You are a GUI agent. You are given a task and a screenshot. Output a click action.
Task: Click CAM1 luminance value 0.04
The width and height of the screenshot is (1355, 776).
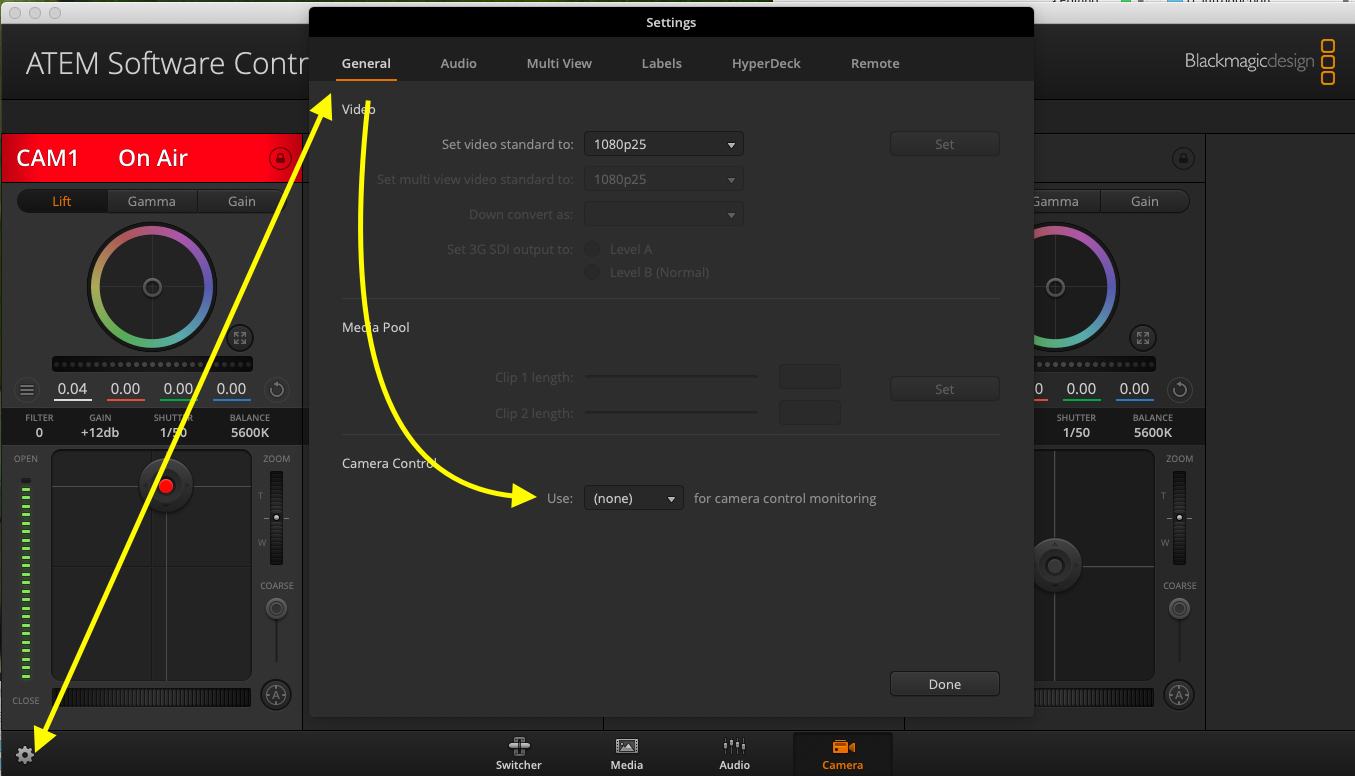tap(72, 389)
